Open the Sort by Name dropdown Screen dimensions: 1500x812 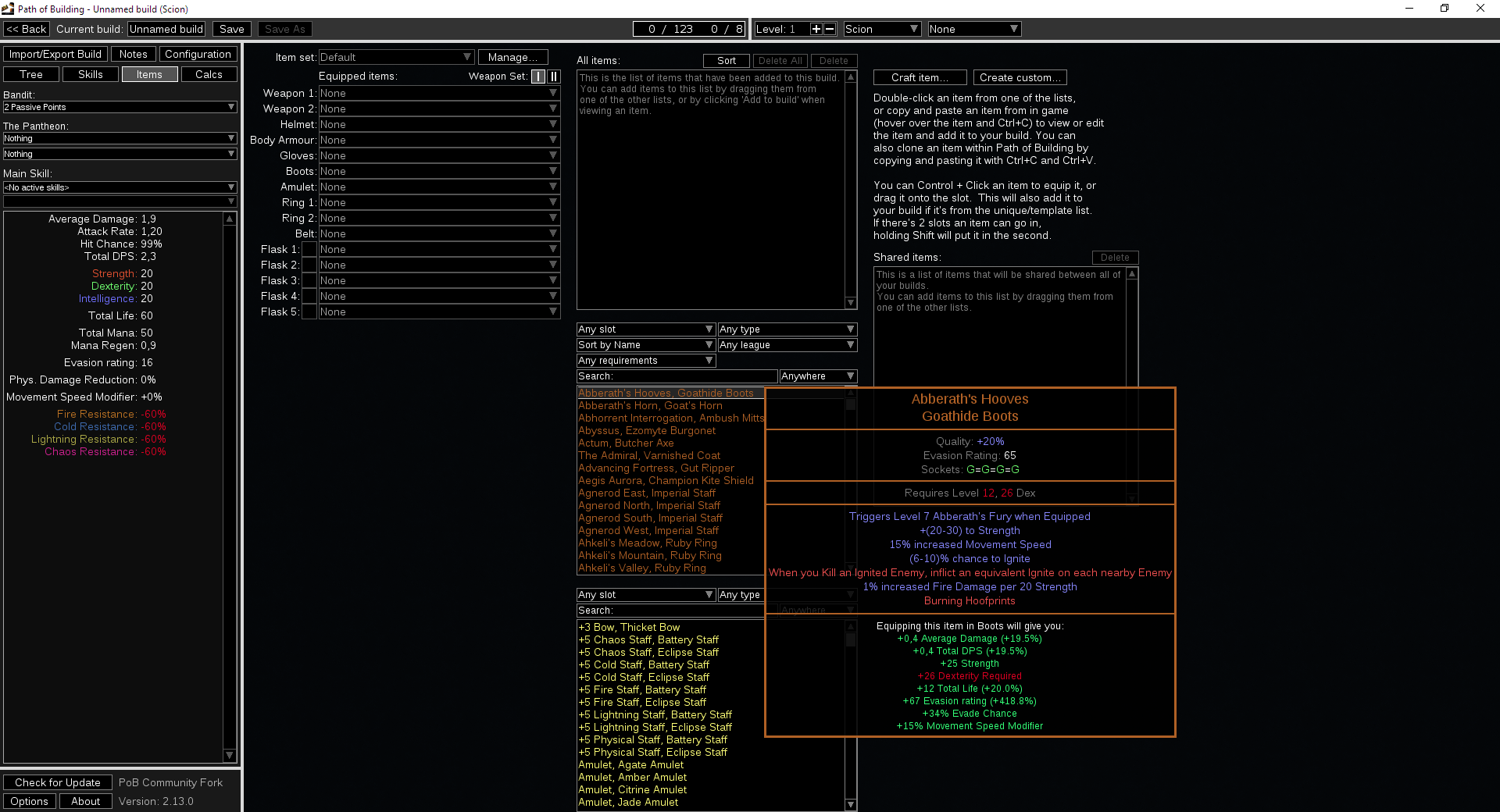point(646,345)
